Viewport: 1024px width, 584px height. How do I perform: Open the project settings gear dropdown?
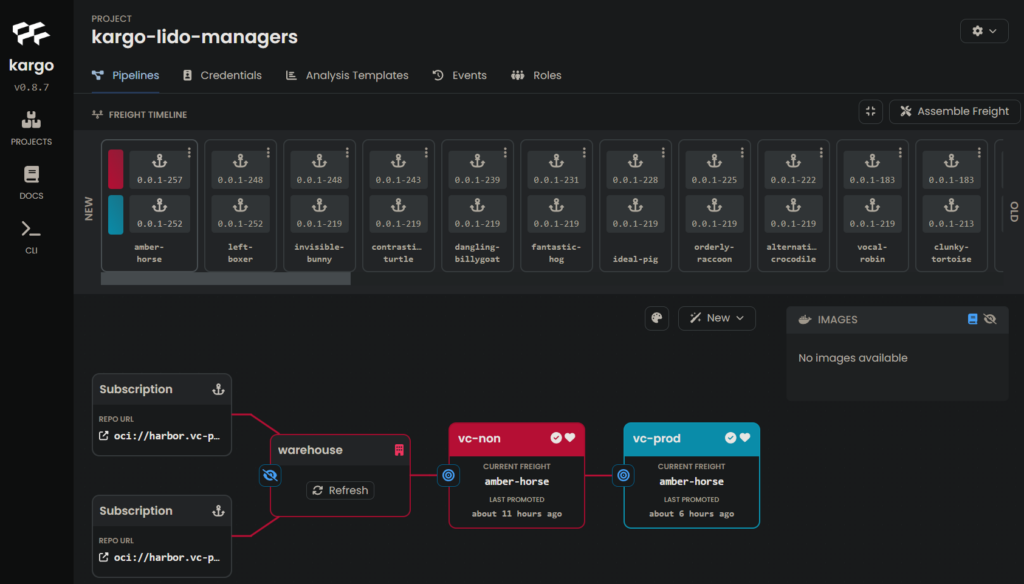(x=984, y=31)
